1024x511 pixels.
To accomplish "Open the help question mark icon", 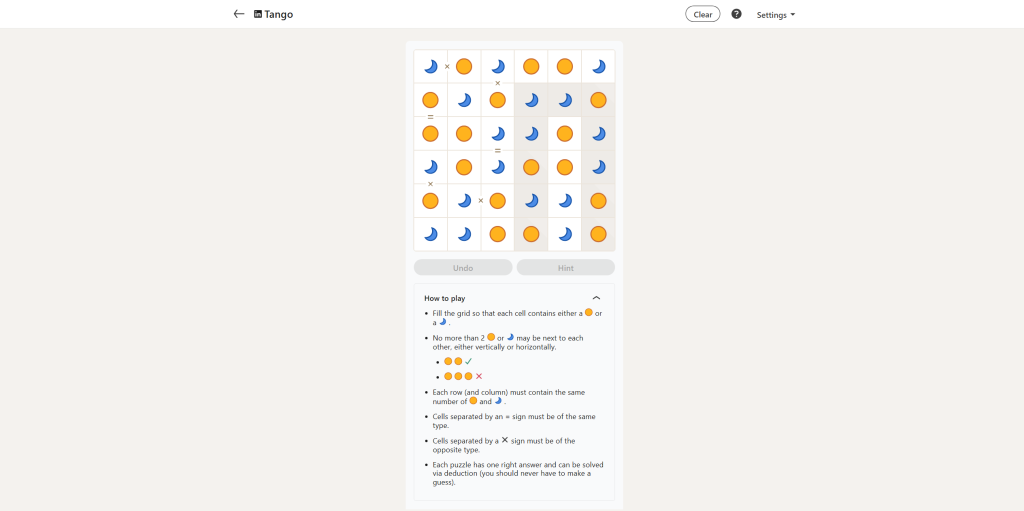I will (x=736, y=14).
